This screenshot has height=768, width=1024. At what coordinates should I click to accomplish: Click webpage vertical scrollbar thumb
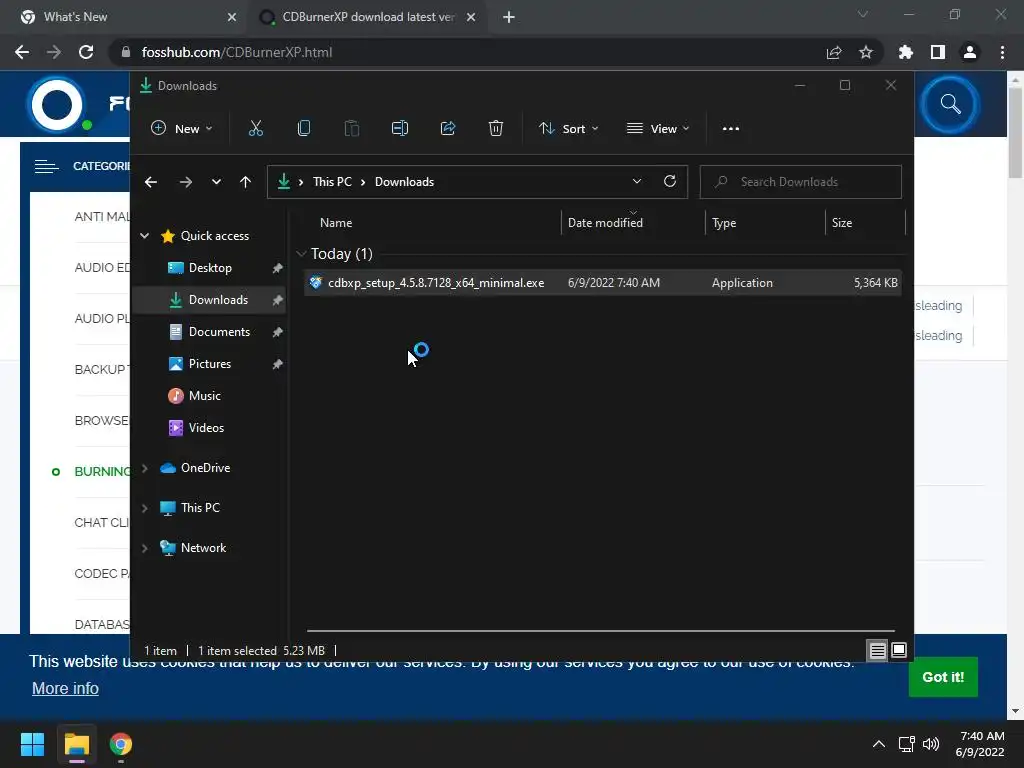coord(1015,132)
